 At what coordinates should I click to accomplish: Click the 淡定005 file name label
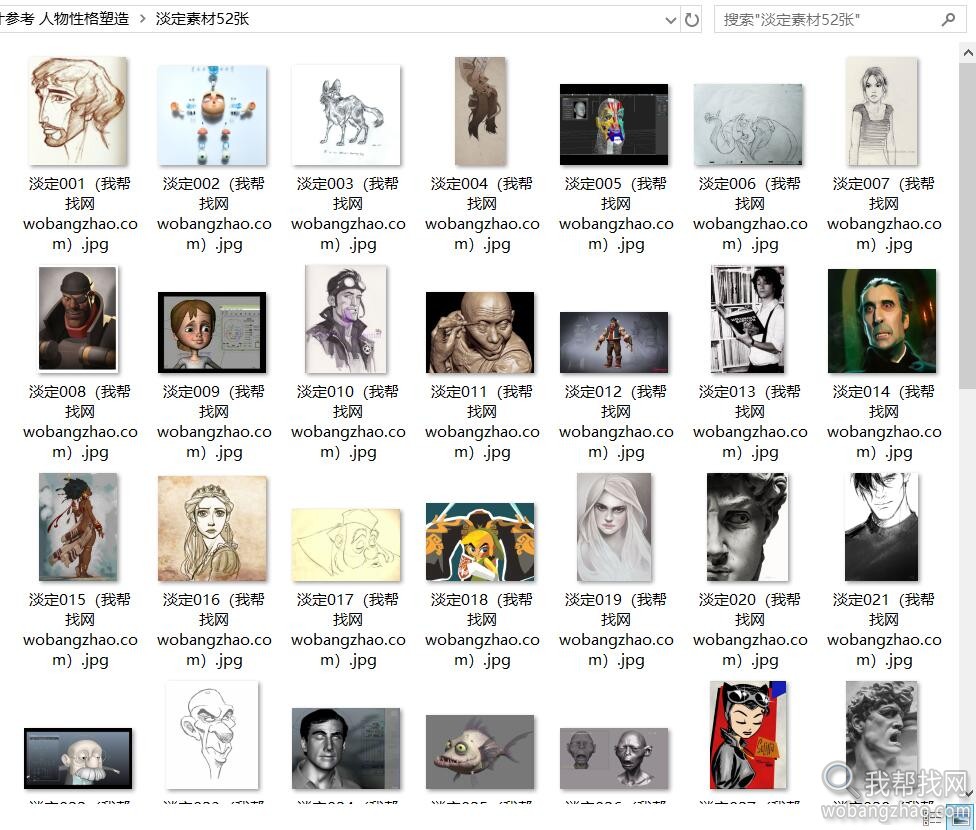(x=616, y=214)
